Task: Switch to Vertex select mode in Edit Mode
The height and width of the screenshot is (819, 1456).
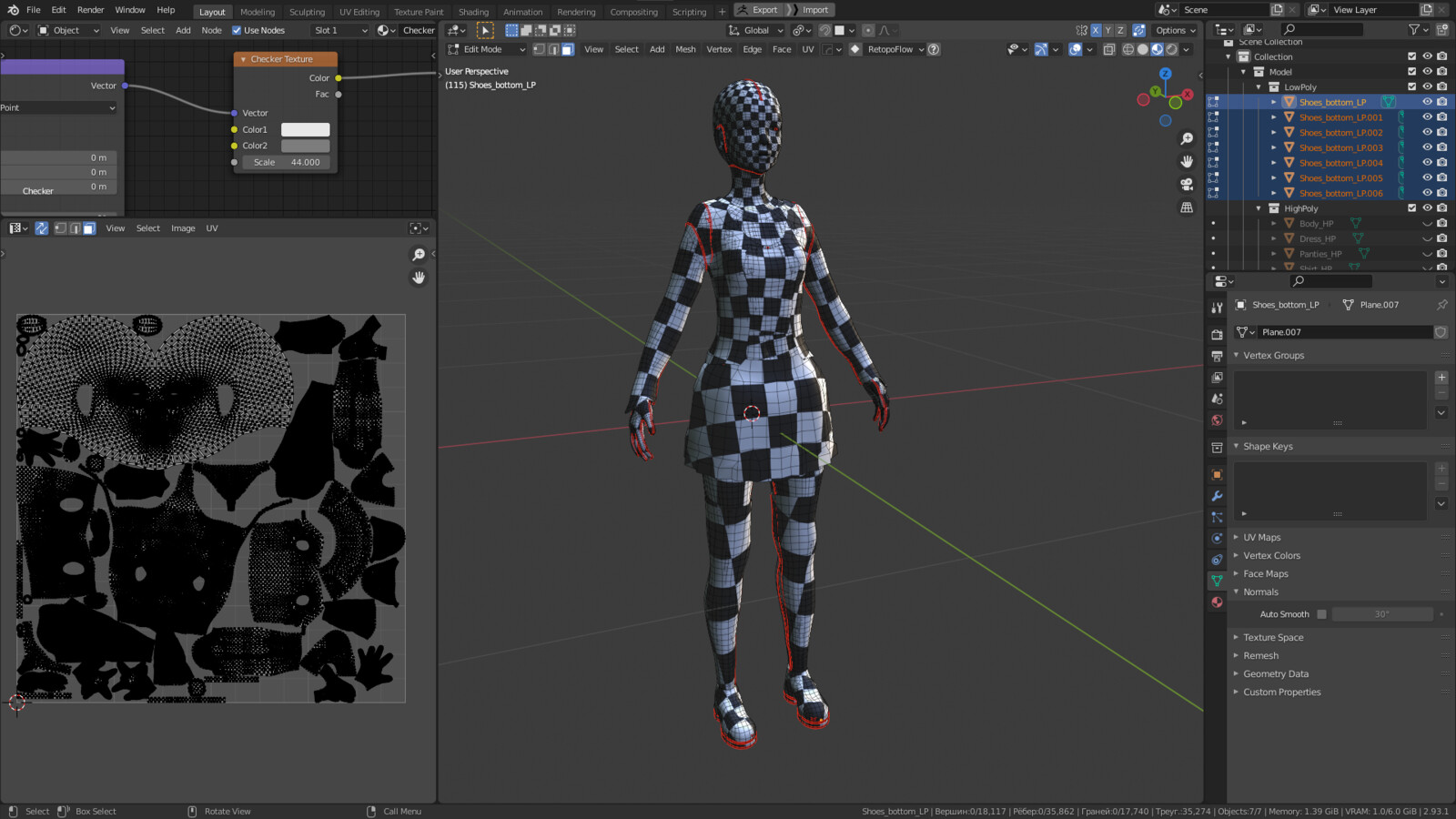Action: tap(539, 49)
